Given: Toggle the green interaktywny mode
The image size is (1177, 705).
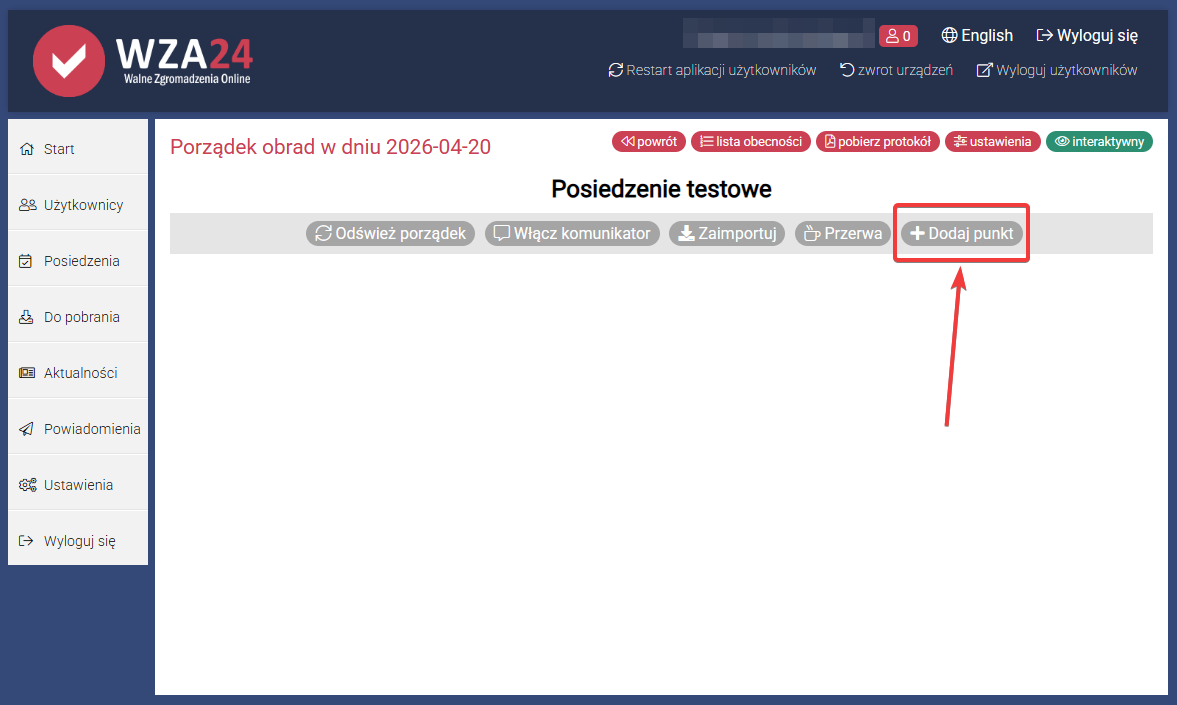Looking at the screenshot, I should (1099, 142).
